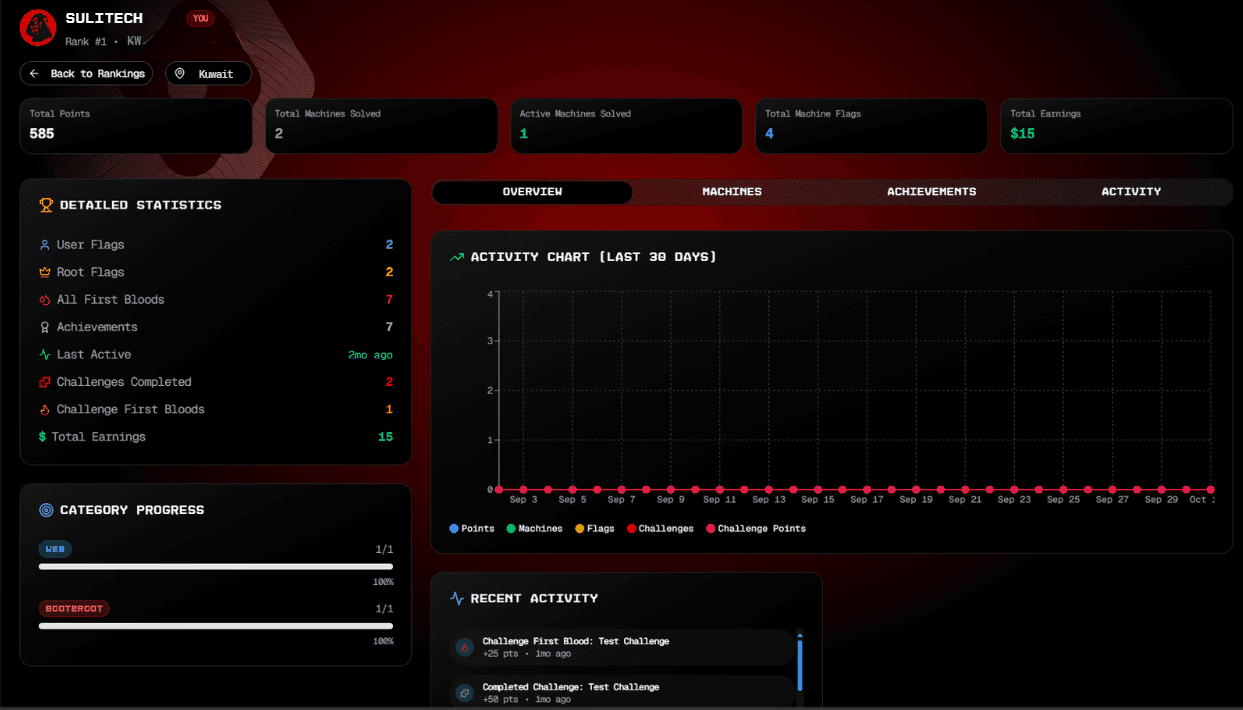Click the SULITECH username heading
The width and height of the screenshot is (1243, 710).
click(104, 18)
